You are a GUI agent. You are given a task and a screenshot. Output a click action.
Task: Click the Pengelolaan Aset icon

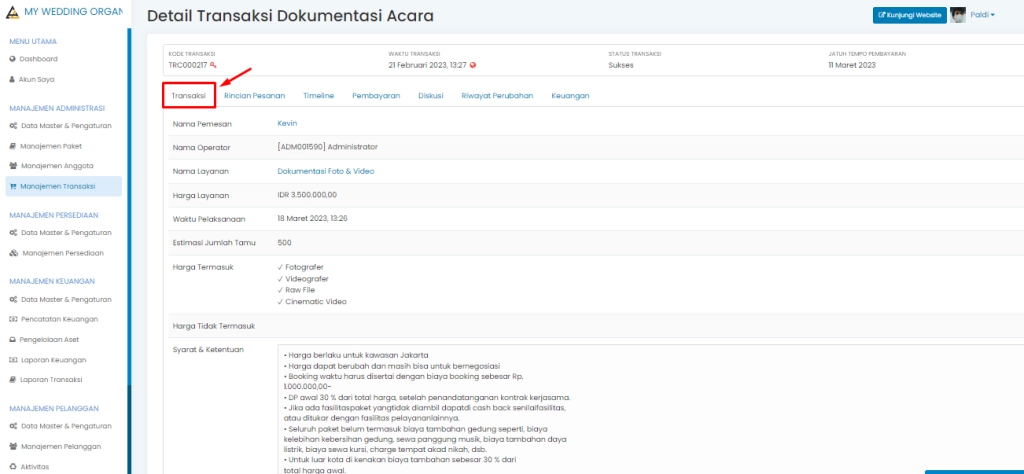tap(12, 340)
